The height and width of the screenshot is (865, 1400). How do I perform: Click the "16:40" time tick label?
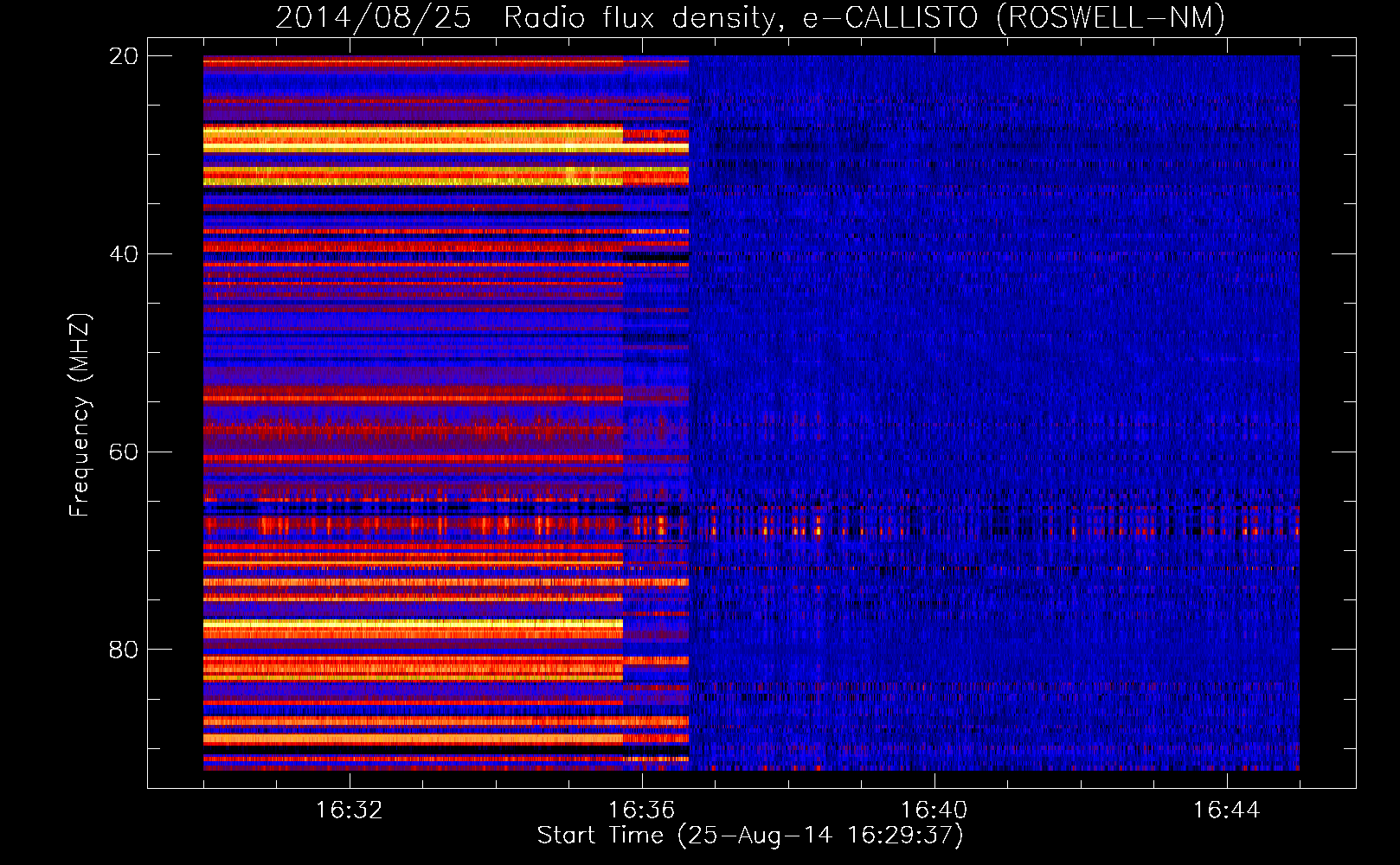(934, 811)
